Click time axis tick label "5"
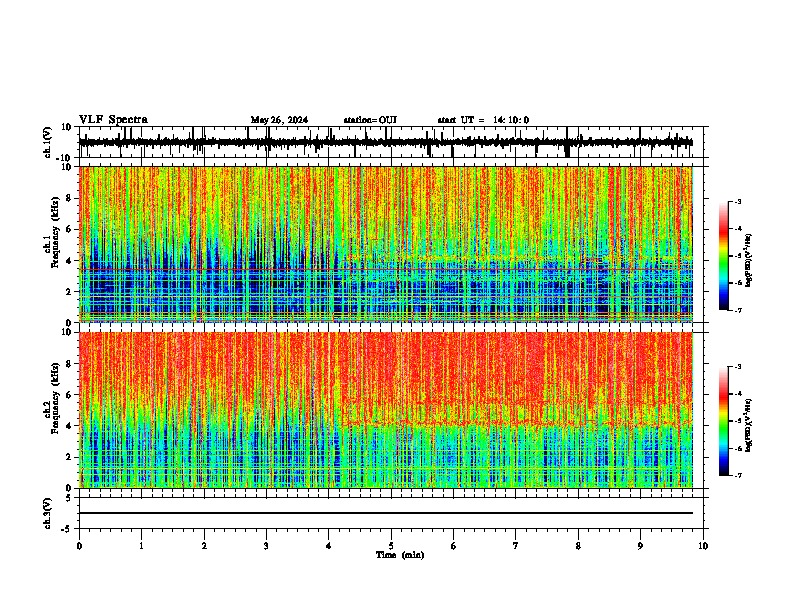This screenshot has height=612, width=792. pos(391,546)
